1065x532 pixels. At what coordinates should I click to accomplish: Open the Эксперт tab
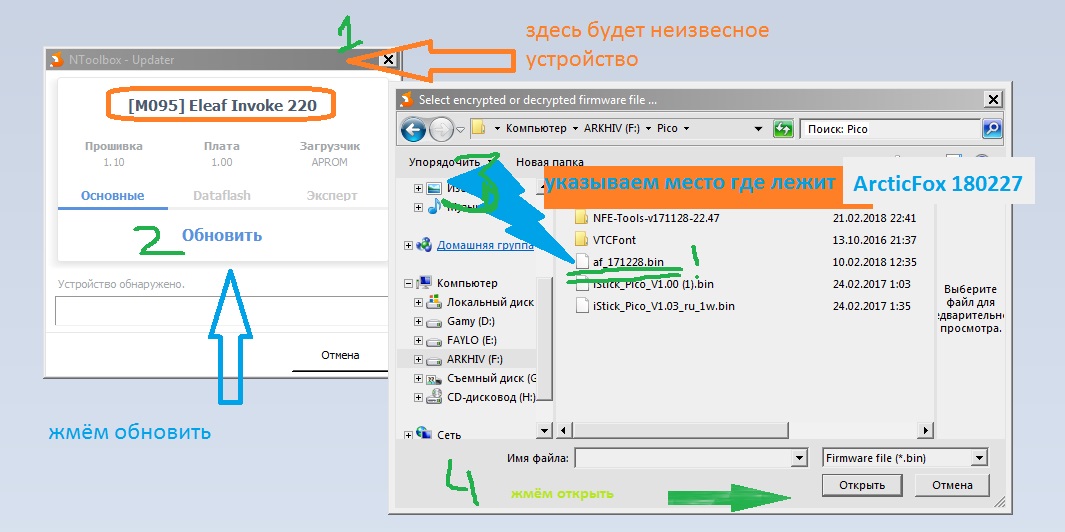click(331, 196)
